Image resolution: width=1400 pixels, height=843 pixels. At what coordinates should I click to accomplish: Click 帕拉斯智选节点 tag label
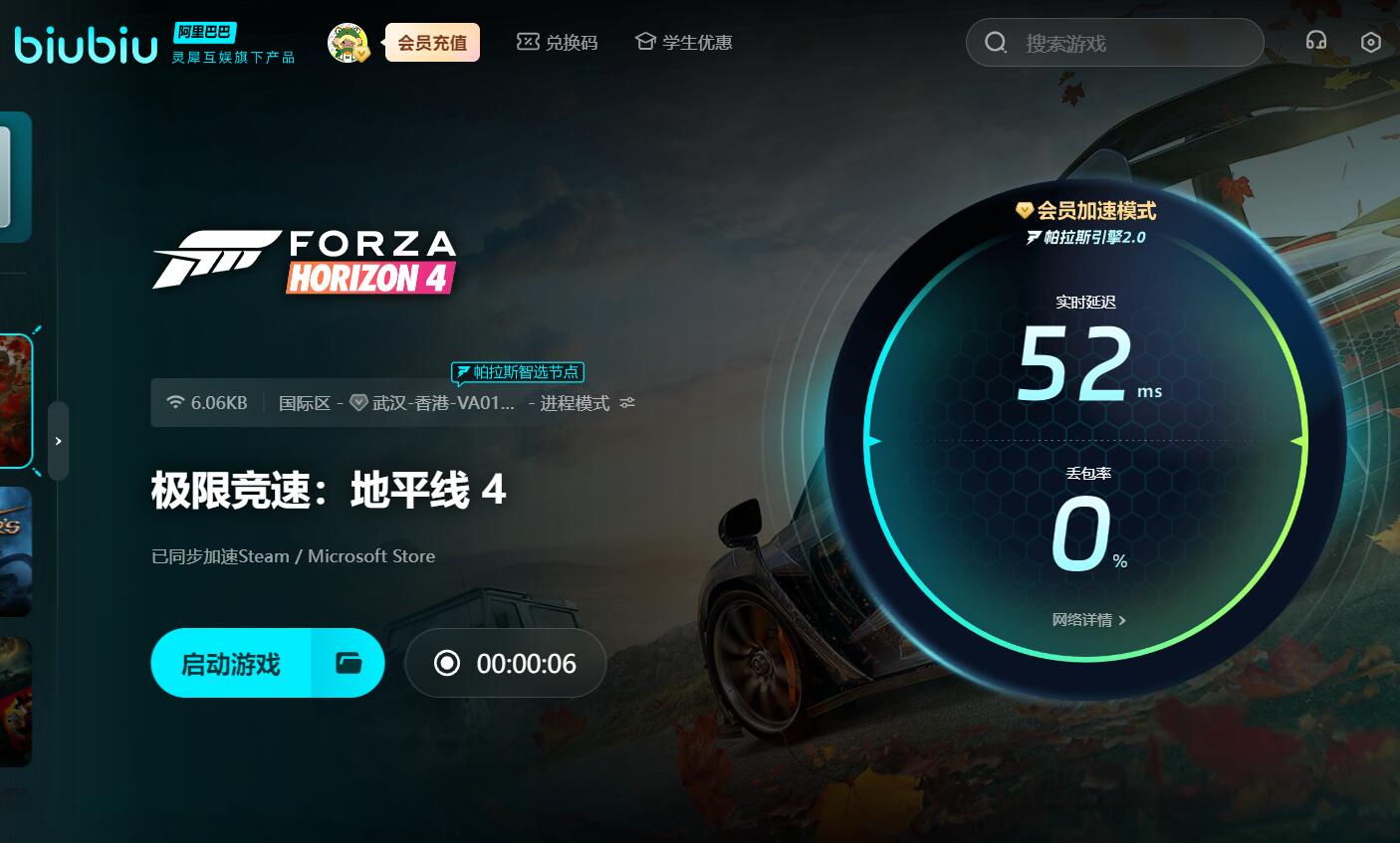(x=518, y=372)
